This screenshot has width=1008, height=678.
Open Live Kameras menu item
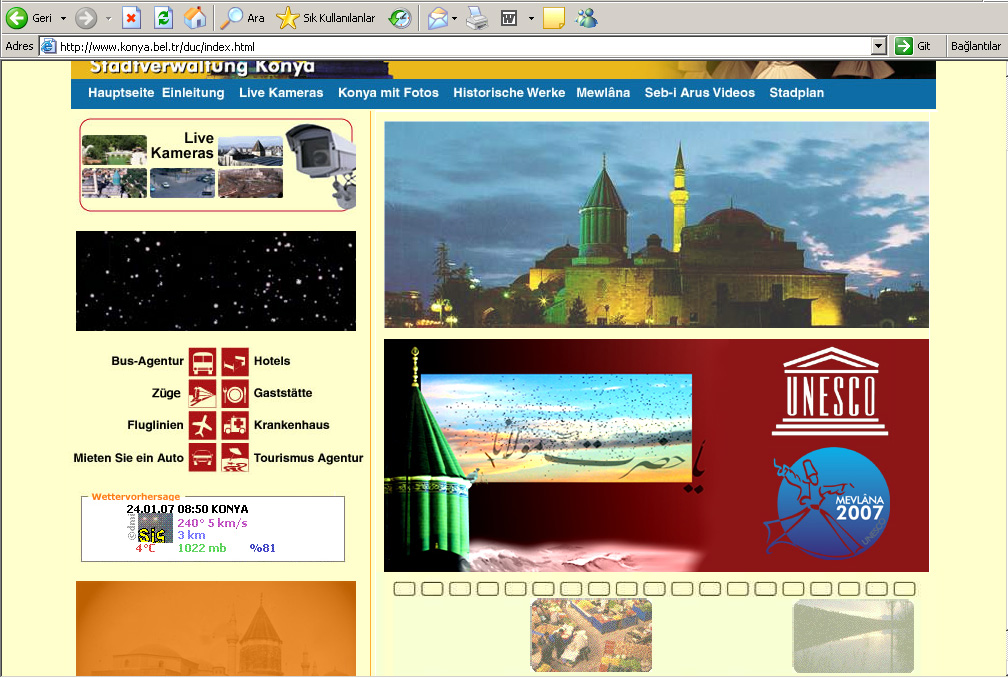[281, 93]
